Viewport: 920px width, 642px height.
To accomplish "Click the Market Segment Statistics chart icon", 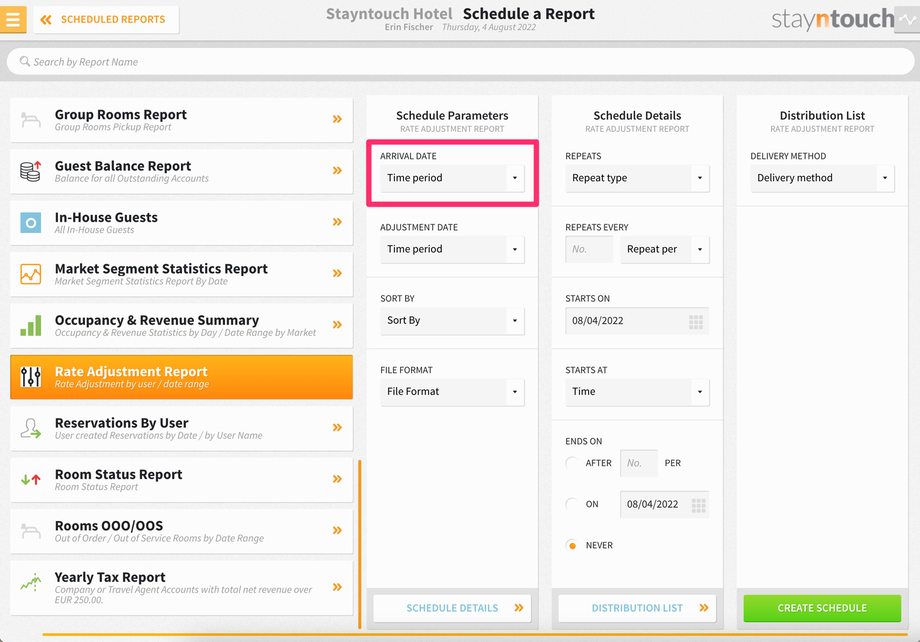I will tap(31, 274).
